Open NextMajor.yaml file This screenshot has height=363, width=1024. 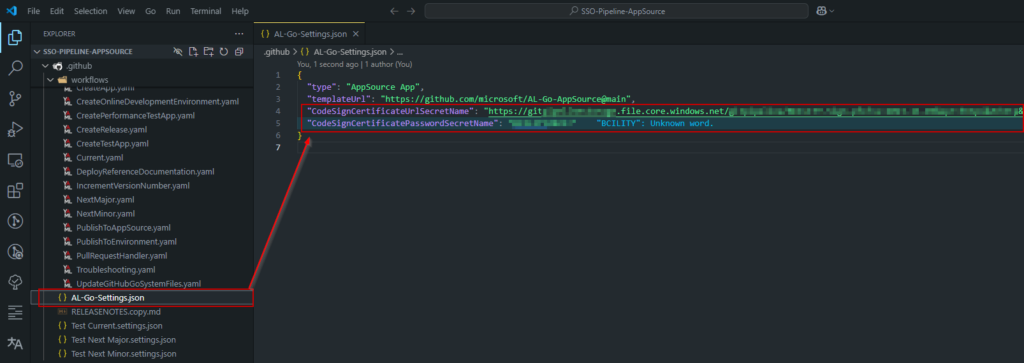coord(105,200)
